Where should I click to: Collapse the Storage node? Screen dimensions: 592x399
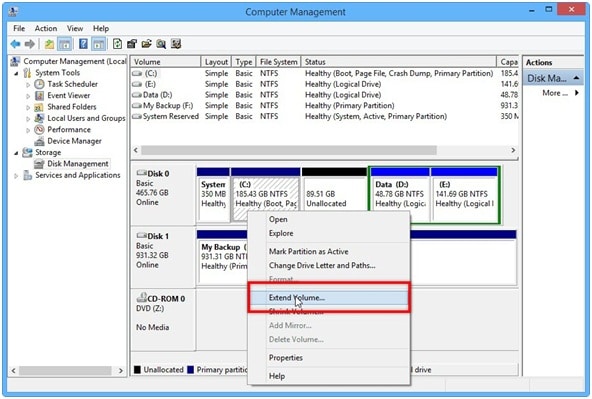tap(16, 153)
